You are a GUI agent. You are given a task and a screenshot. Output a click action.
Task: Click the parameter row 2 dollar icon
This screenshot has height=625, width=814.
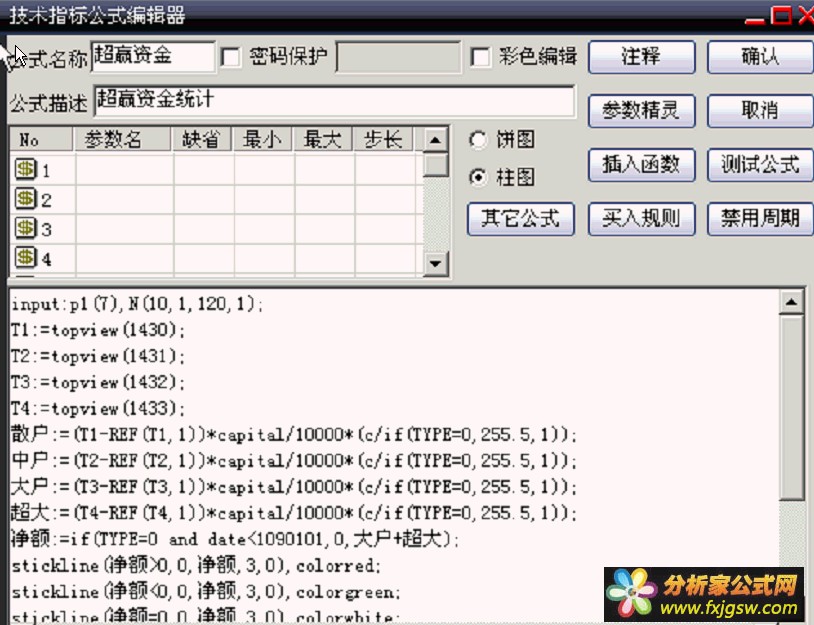[25, 198]
